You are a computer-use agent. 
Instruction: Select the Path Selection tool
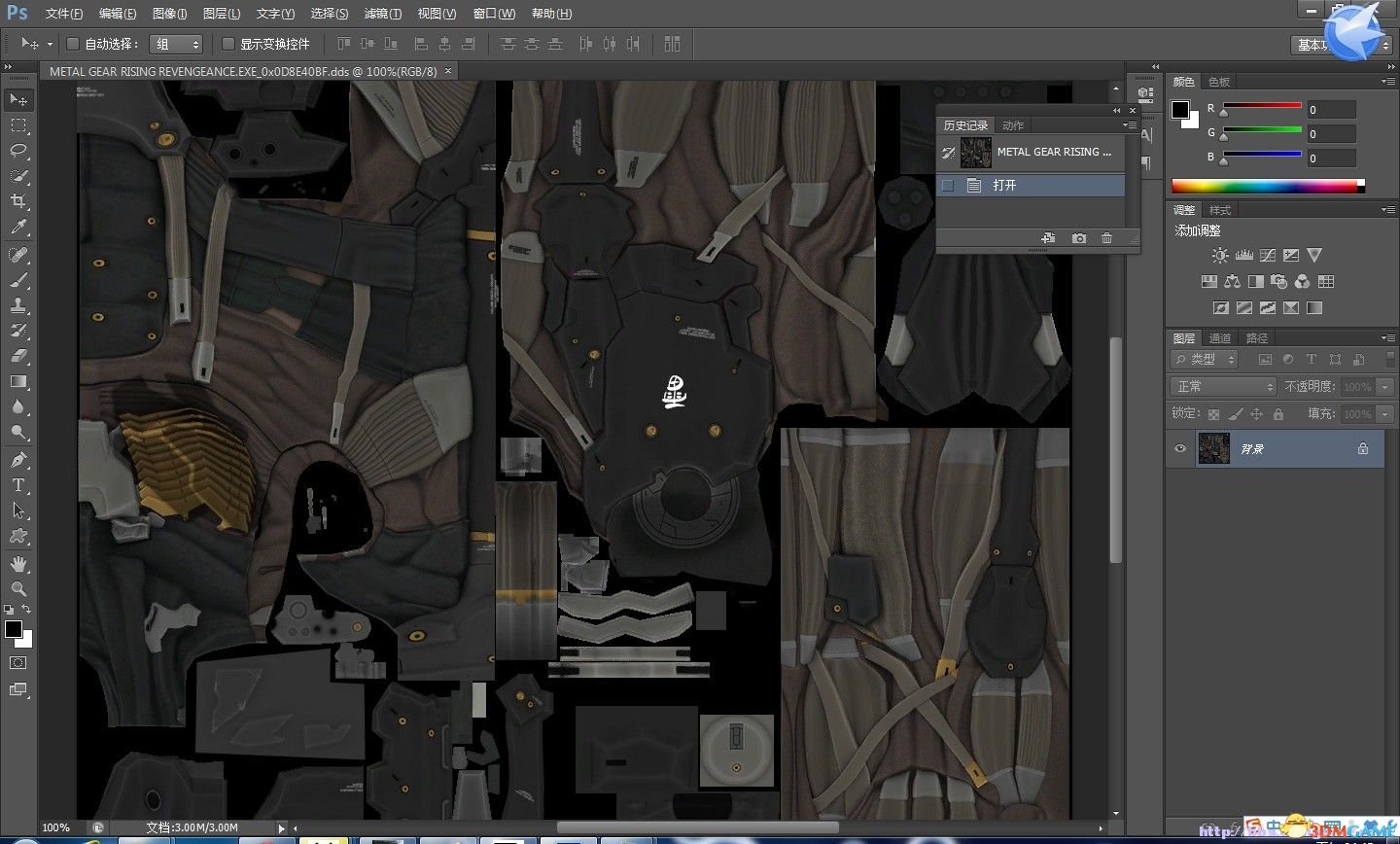17,510
